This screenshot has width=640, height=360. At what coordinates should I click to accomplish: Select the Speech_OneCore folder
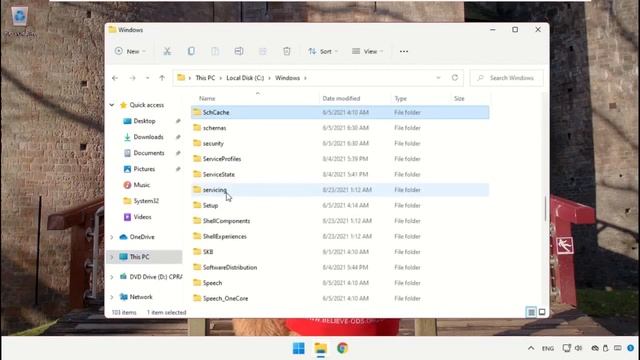(x=340, y=298)
